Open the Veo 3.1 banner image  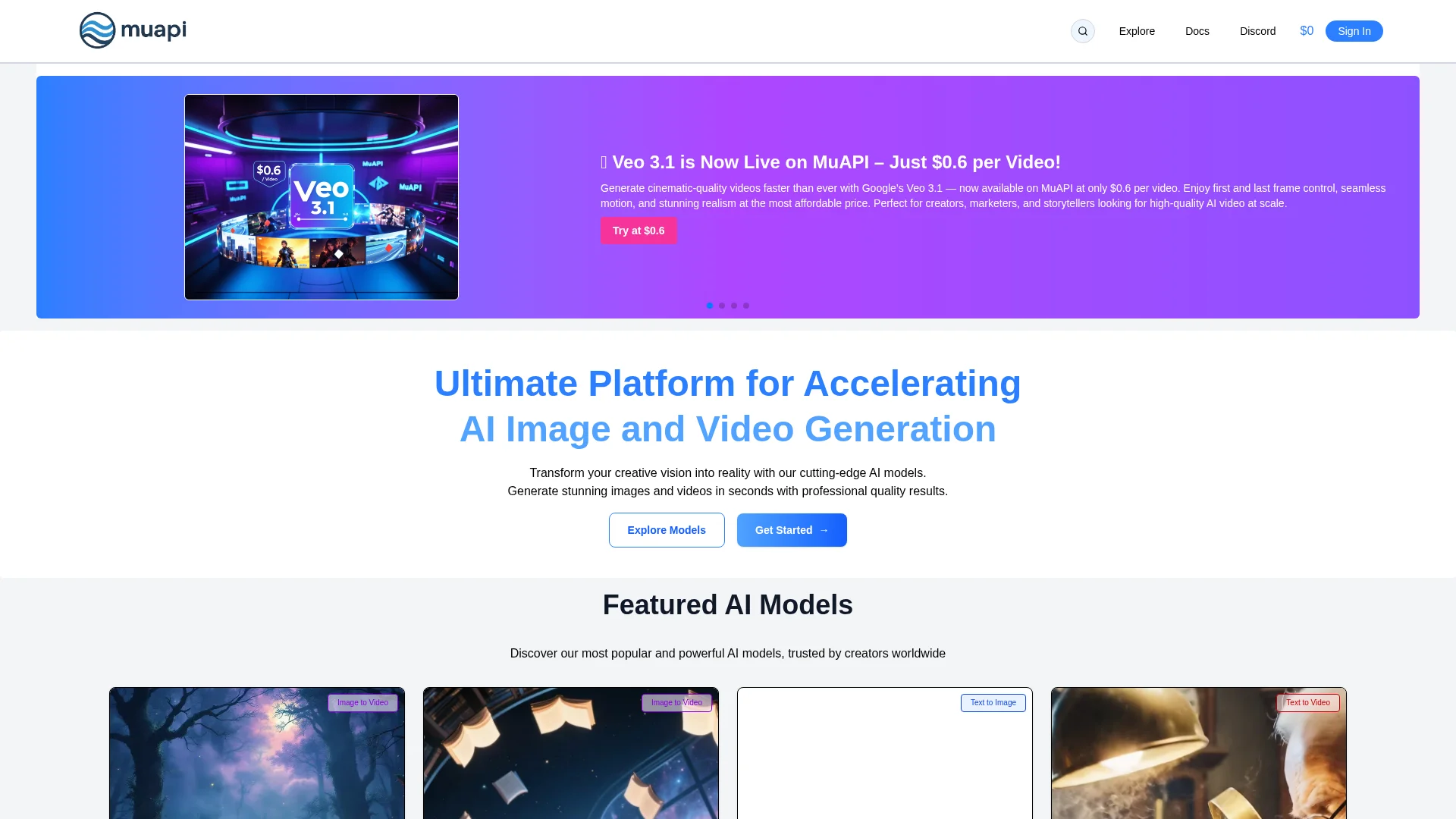322,197
